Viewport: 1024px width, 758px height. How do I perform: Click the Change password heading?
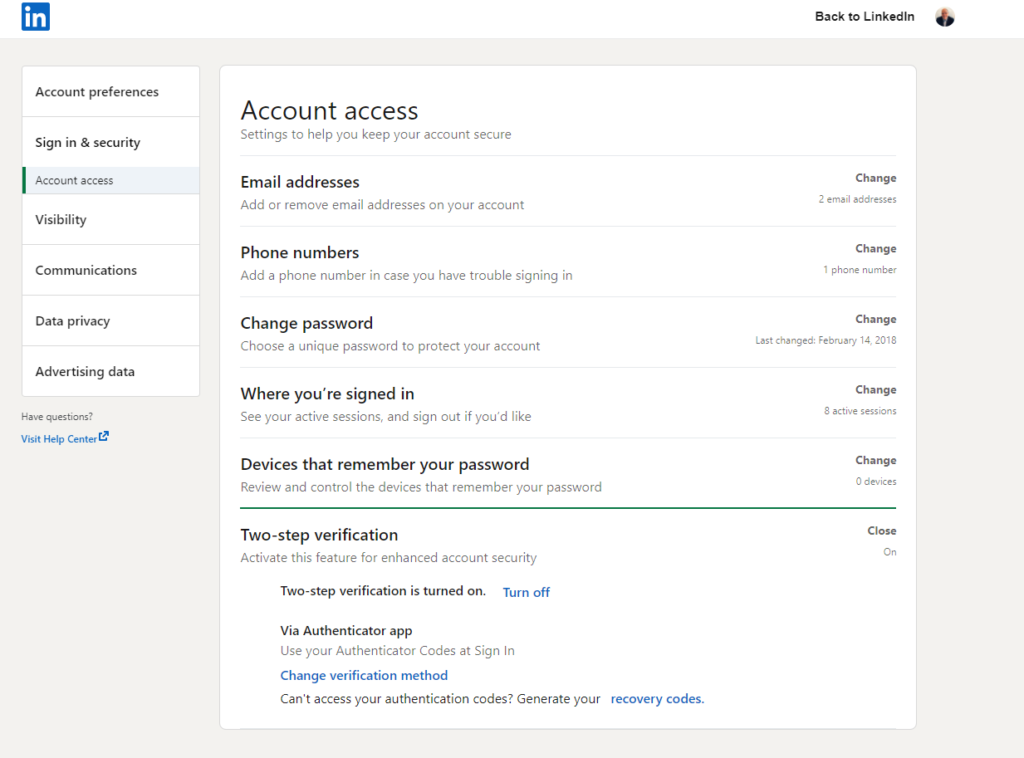pyautogui.click(x=306, y=323)
